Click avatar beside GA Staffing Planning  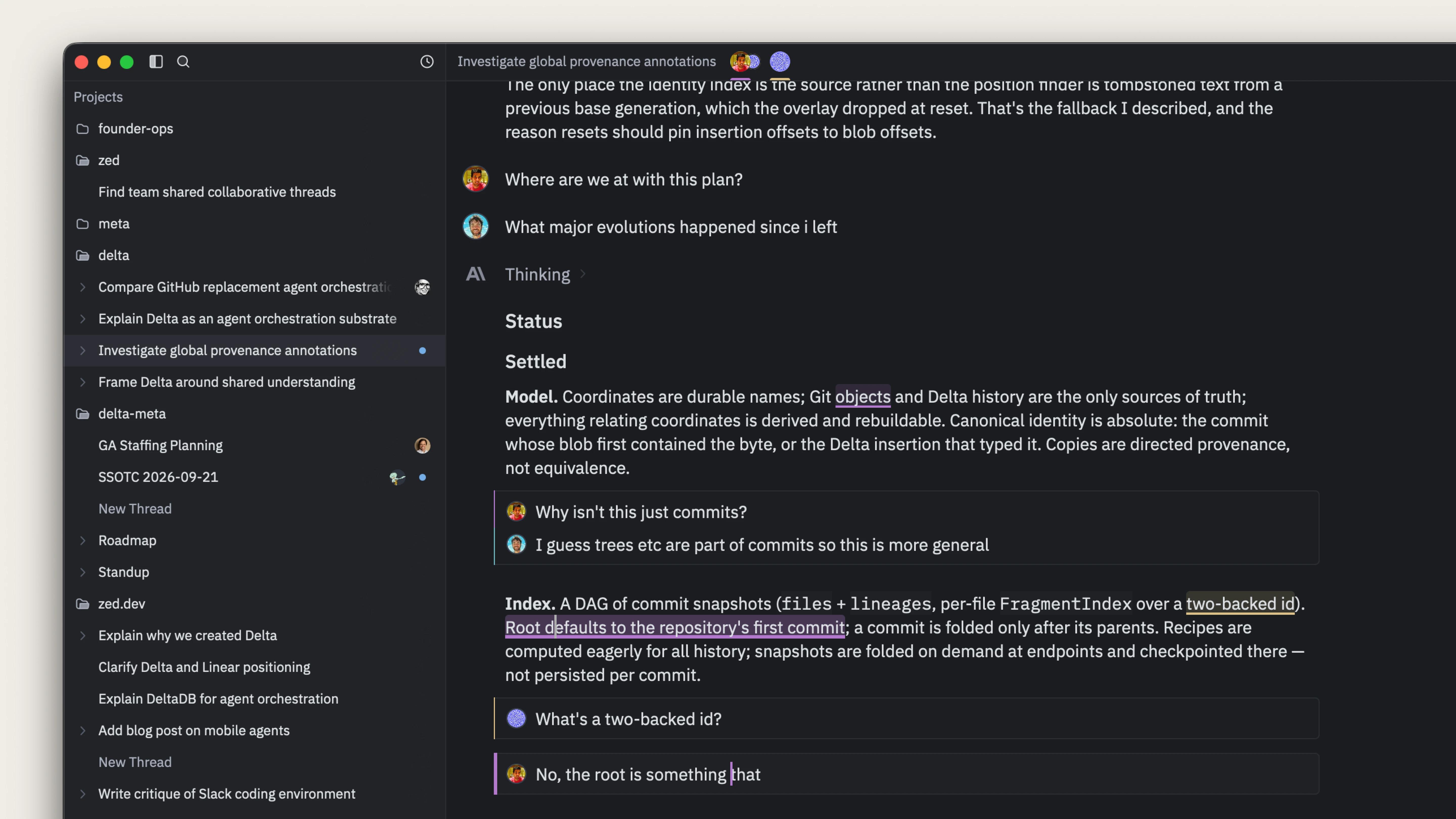coord(422,445)
